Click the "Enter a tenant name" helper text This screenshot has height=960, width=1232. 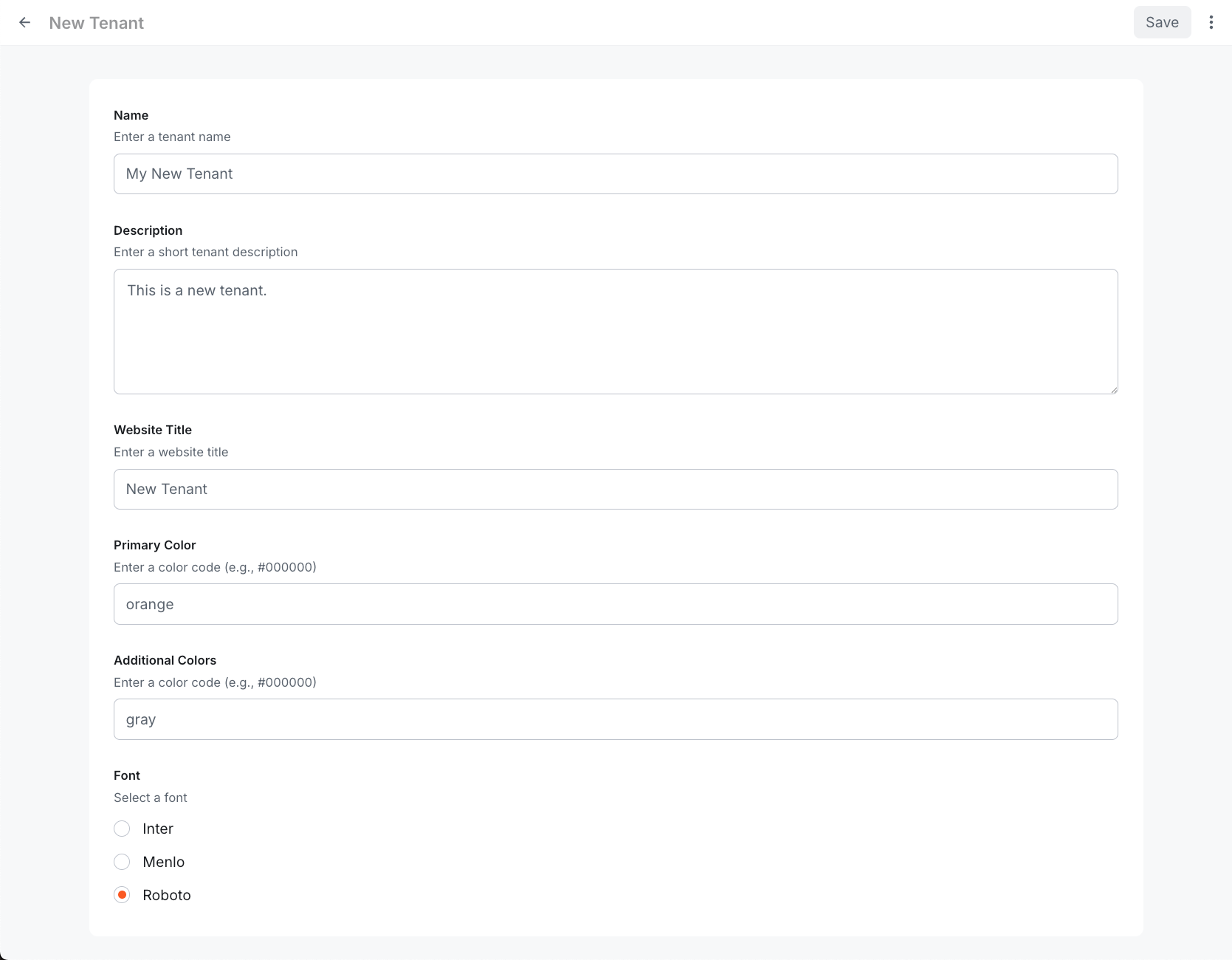click(x=172, y=137)
